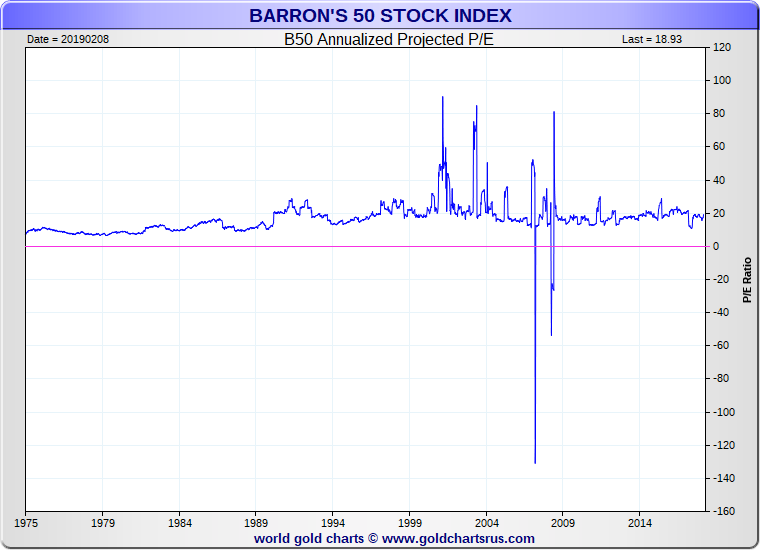The width and height of the screenshot is (760, 550).
Task: Click the -60 y-axis tick label
Action: tap(721, 346)
